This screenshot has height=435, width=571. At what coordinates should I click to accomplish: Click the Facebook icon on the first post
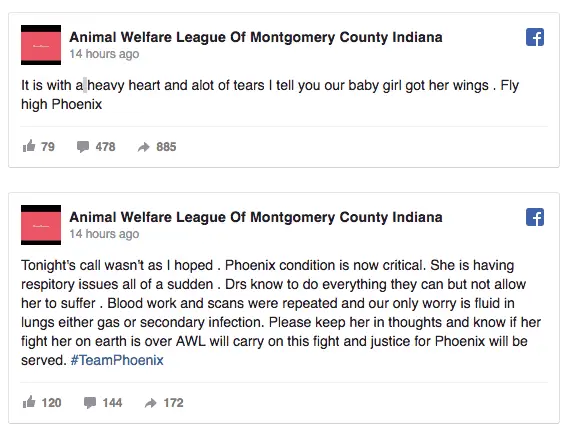pos(535,37)
